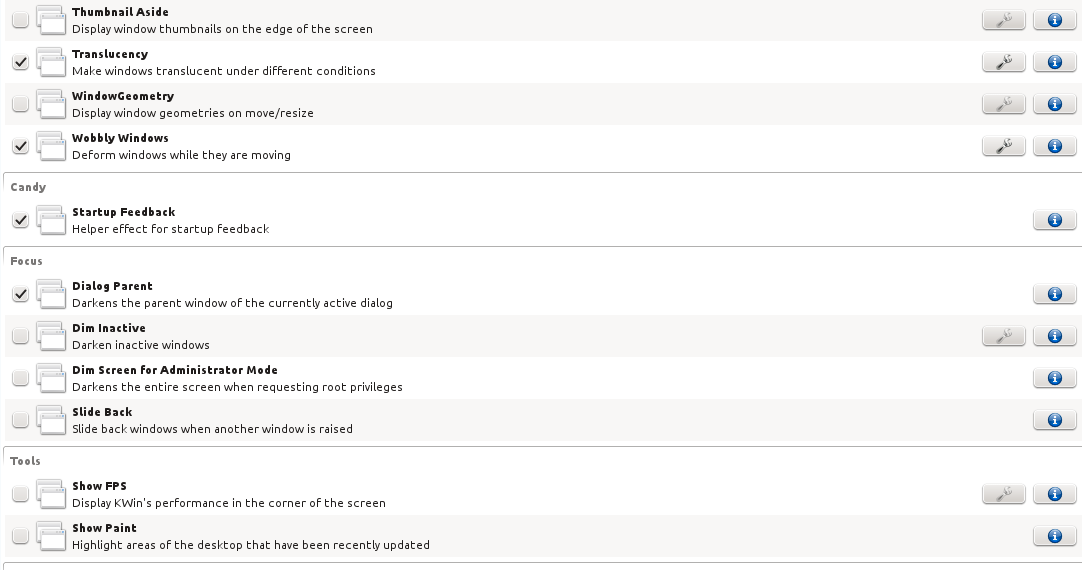Click the WindowGeometry window icon thumbnail
This screenshot has width=1082, height=570.
coord(51,104)
